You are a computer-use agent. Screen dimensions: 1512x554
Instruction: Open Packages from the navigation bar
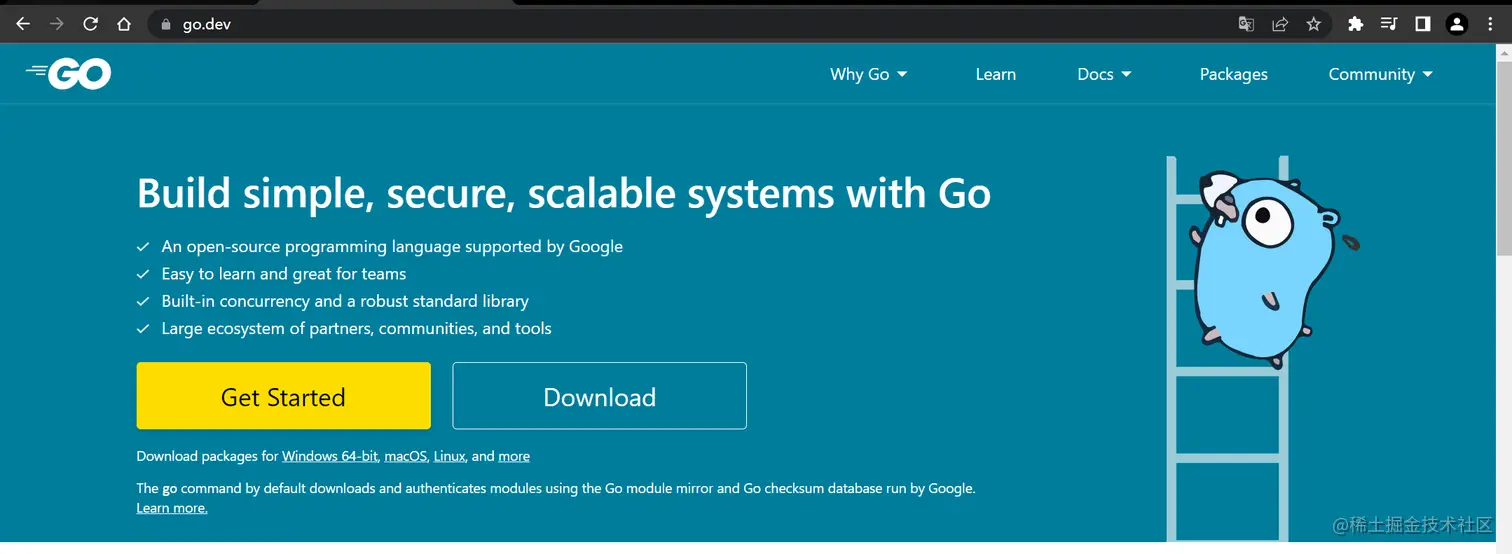click(1233, 74)
